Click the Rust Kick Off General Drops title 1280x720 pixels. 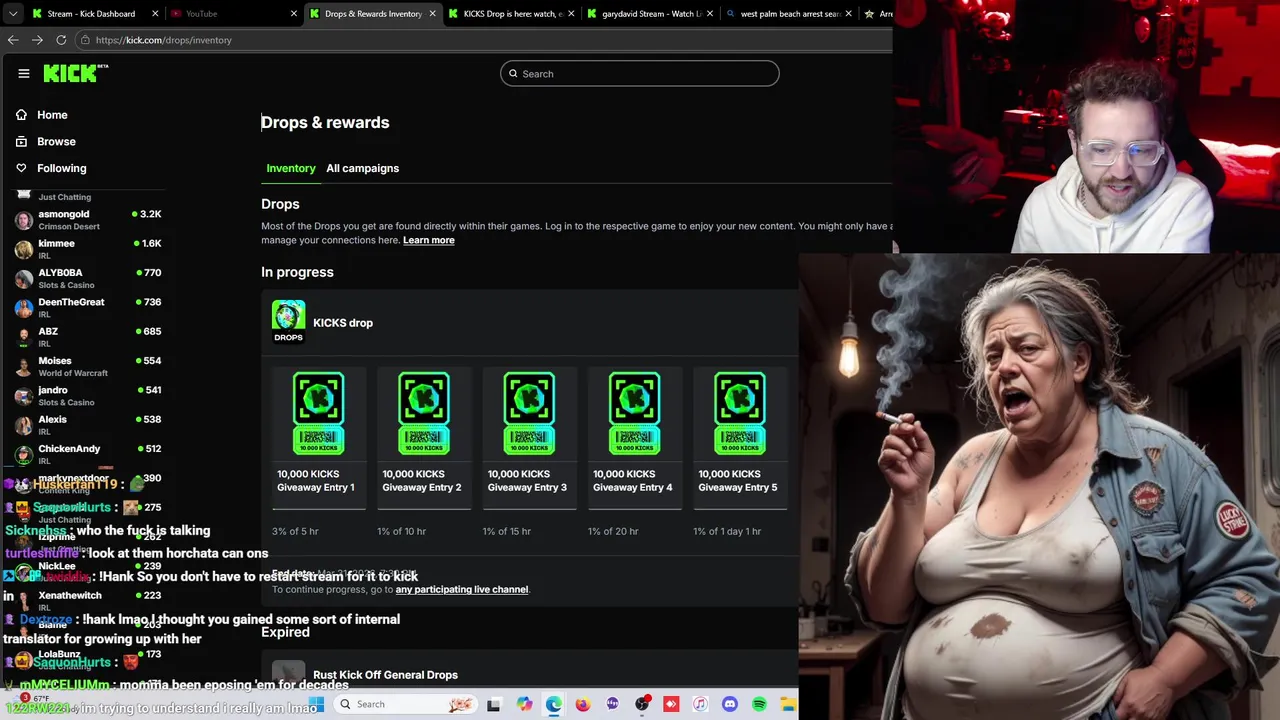385,675
